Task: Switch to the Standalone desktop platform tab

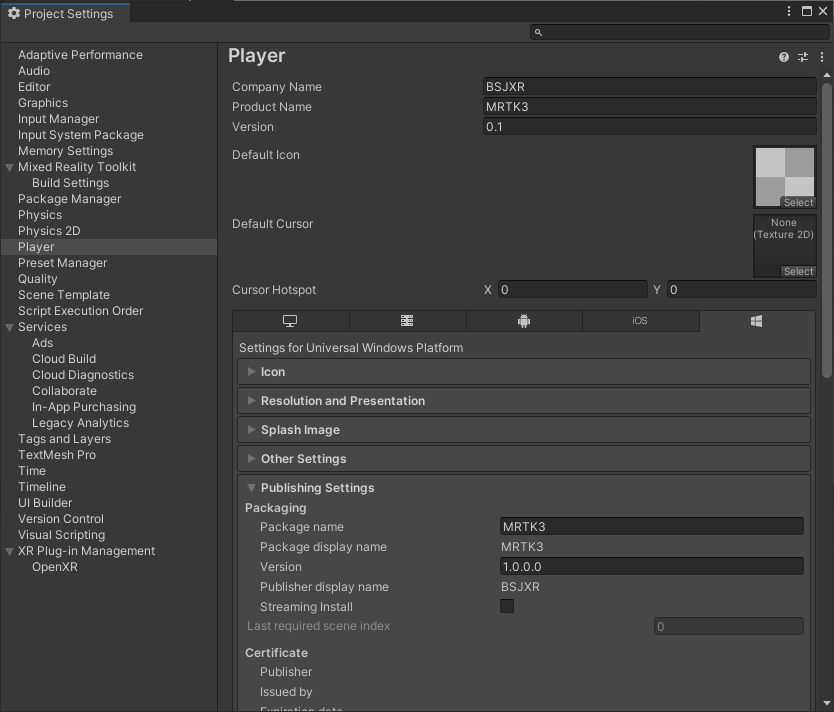Action: point(290,321)
